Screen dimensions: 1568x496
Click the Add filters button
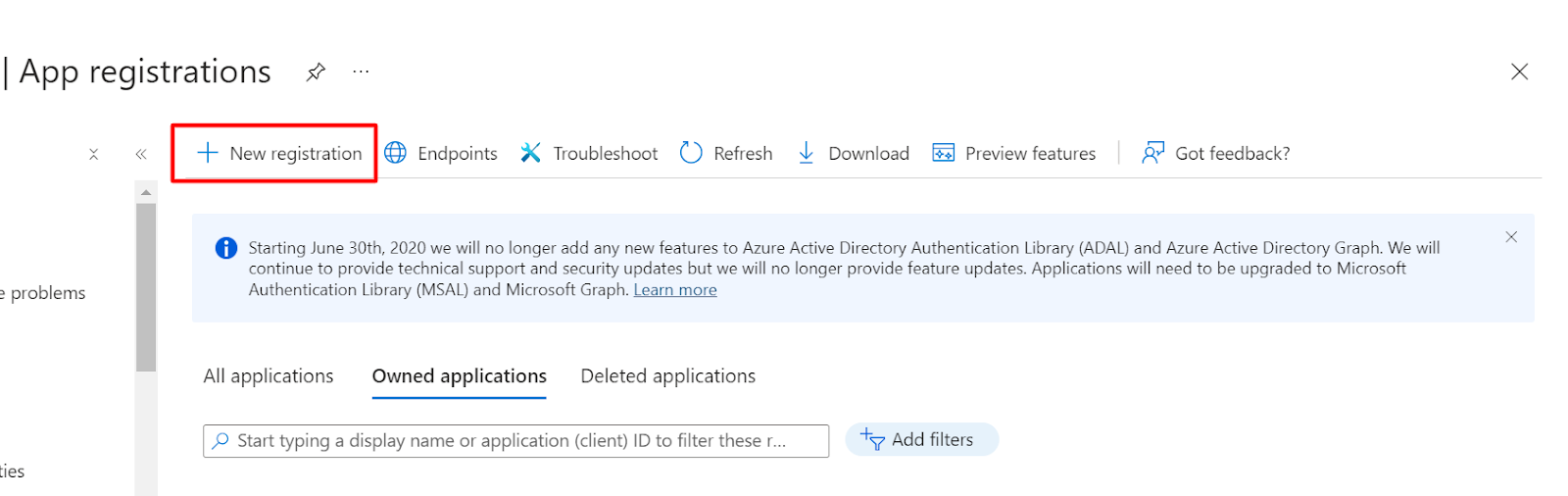(921, 439)
